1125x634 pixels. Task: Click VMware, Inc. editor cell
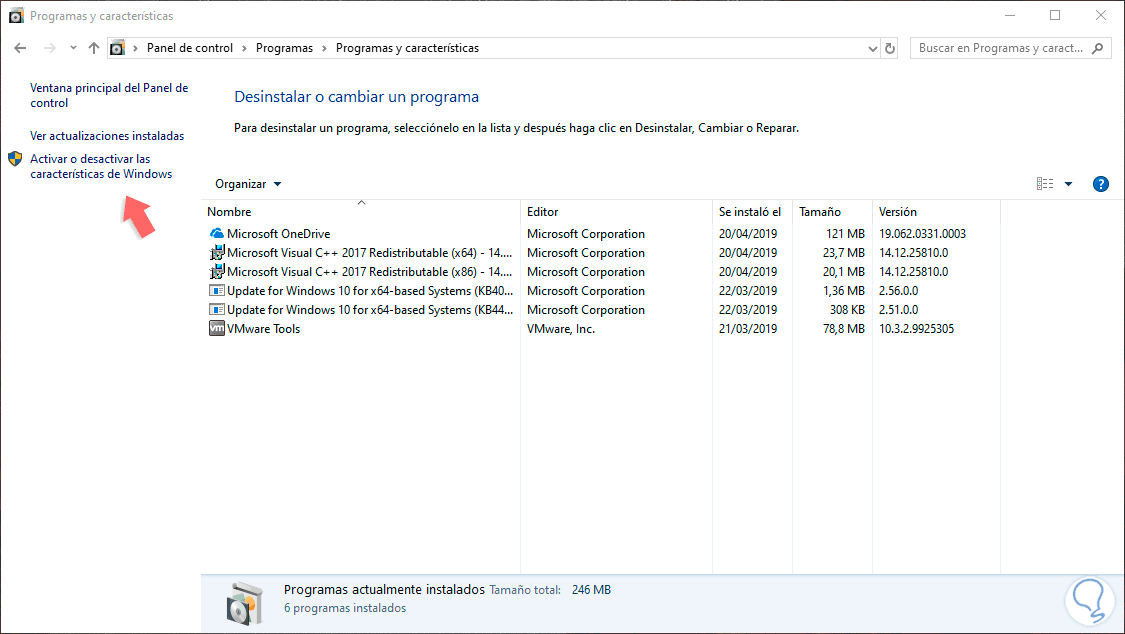click(561, 328)
